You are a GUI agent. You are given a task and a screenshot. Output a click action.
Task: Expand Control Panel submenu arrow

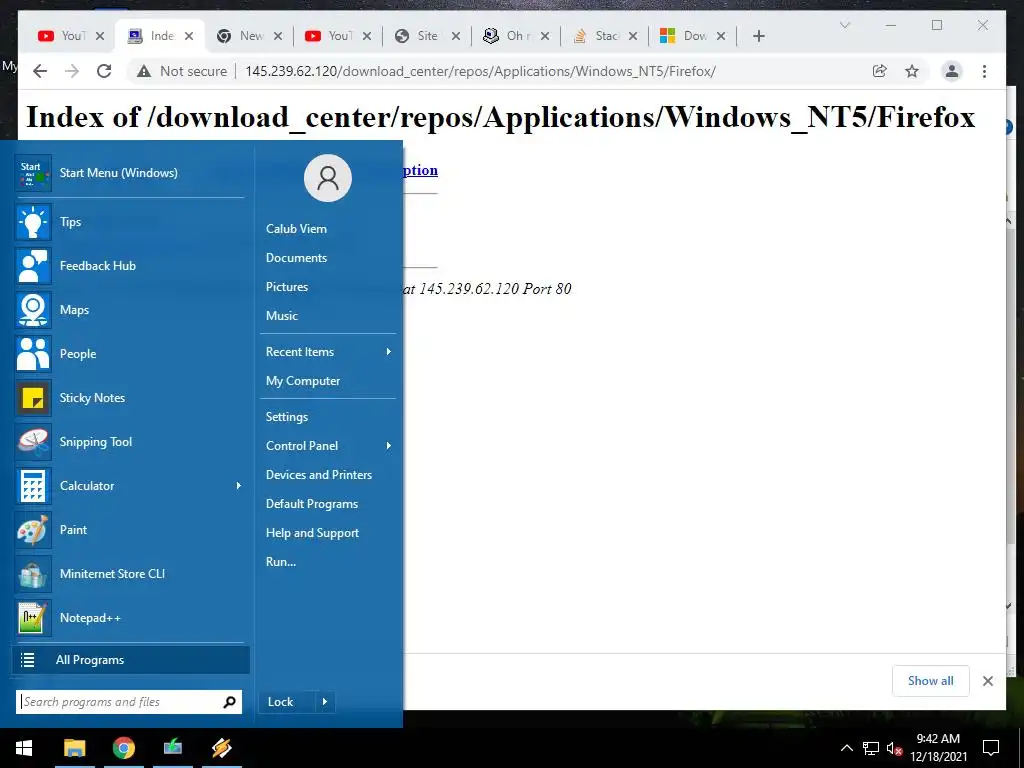(389, 445)
